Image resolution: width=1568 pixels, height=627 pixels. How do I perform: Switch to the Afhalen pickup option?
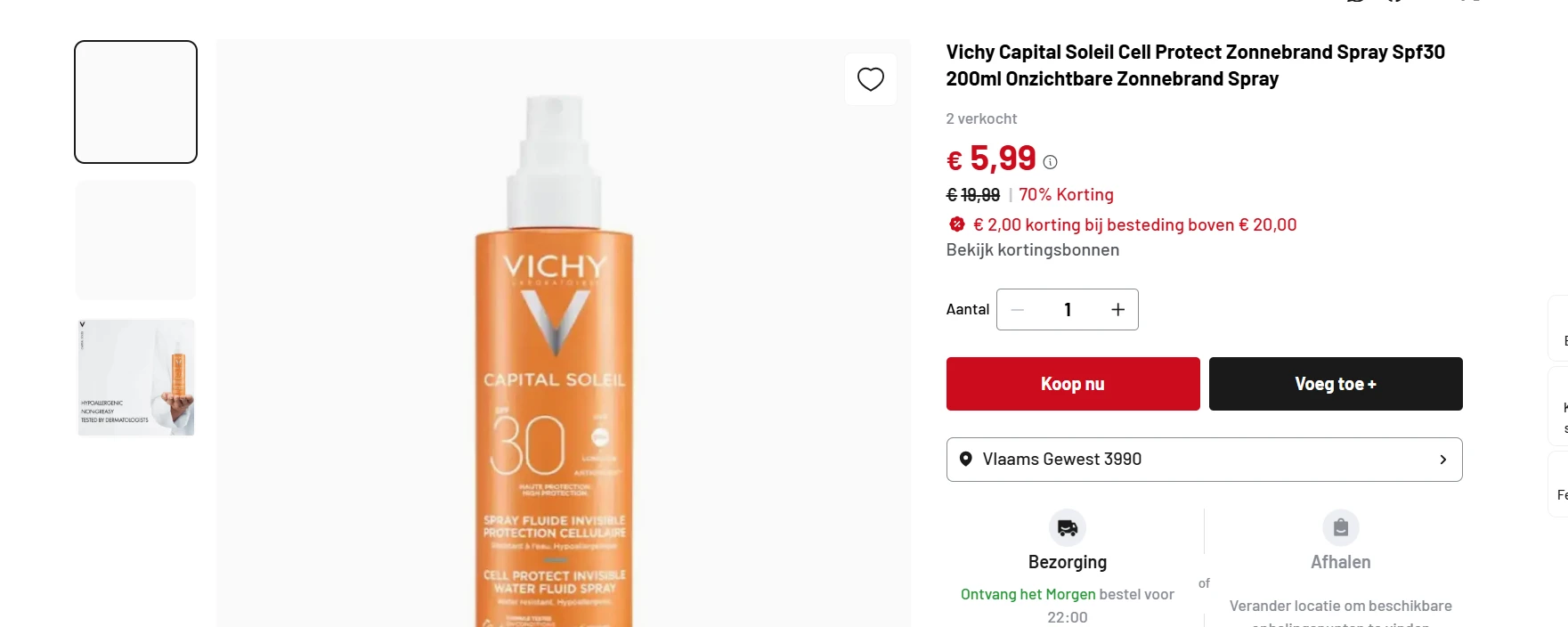pyautogui.click(x=1340, y=562)
